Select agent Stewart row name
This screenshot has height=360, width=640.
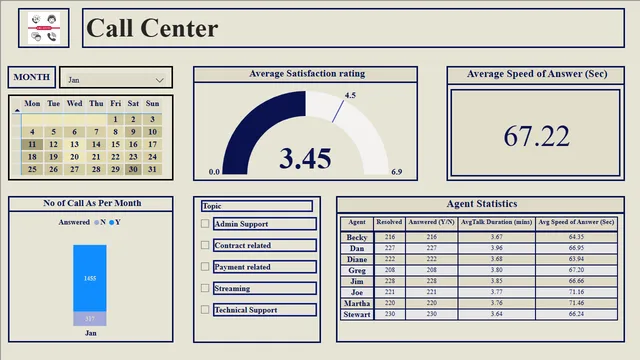[357, 314]
